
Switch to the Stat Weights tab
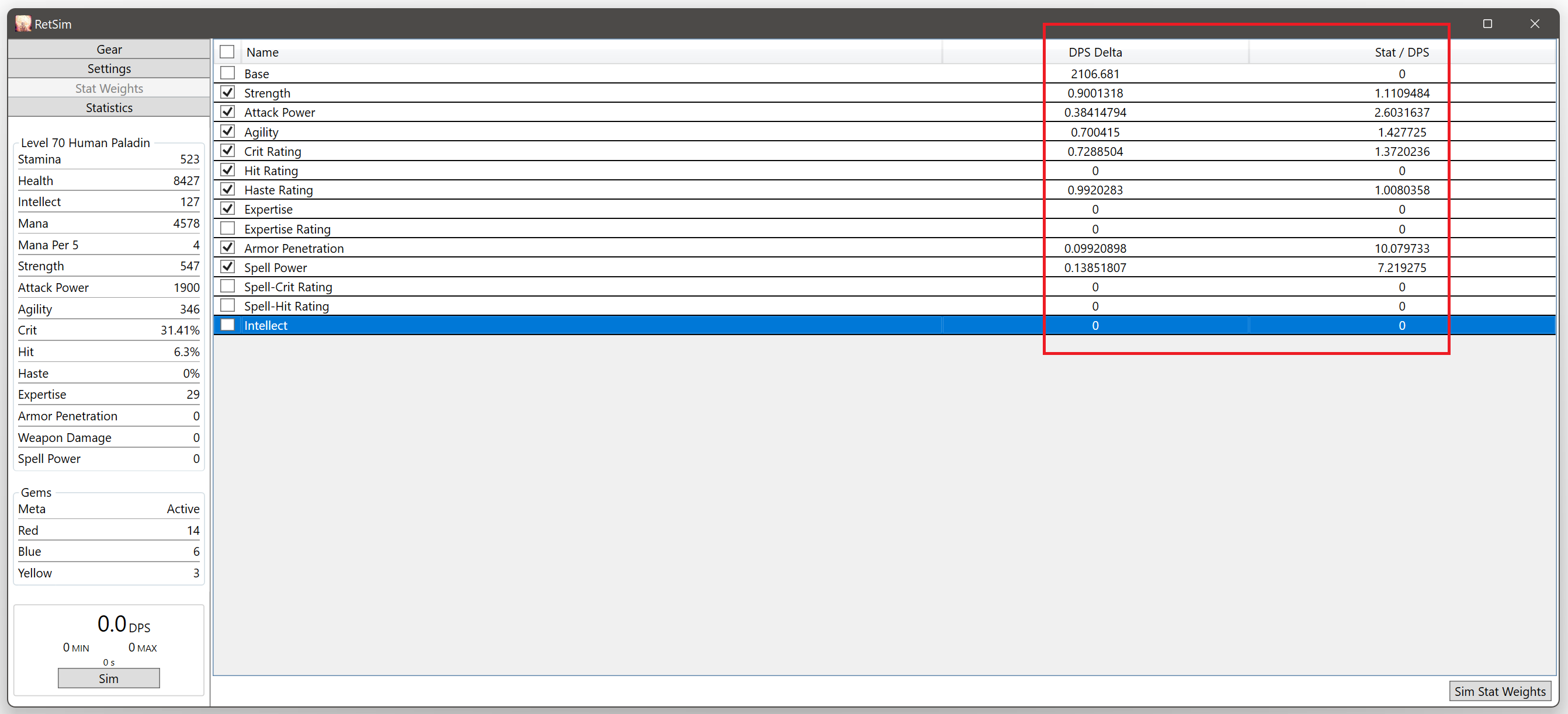pyautogui.click(x=109, y=88)
